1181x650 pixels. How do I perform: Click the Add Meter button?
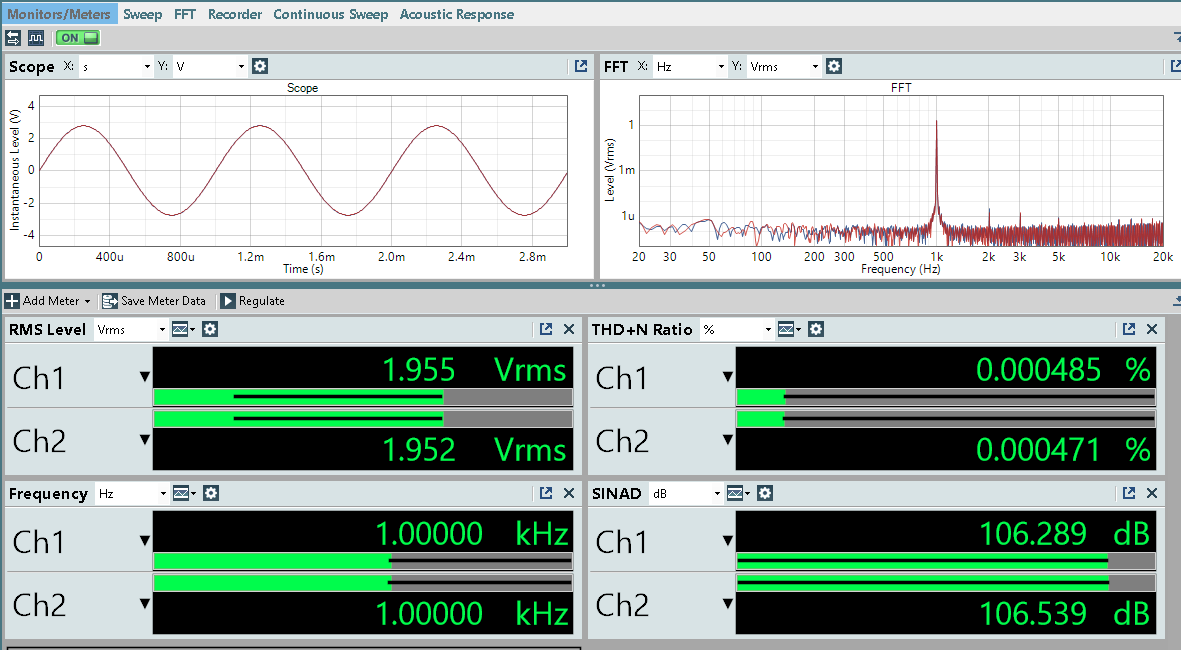tap(48, 301)
